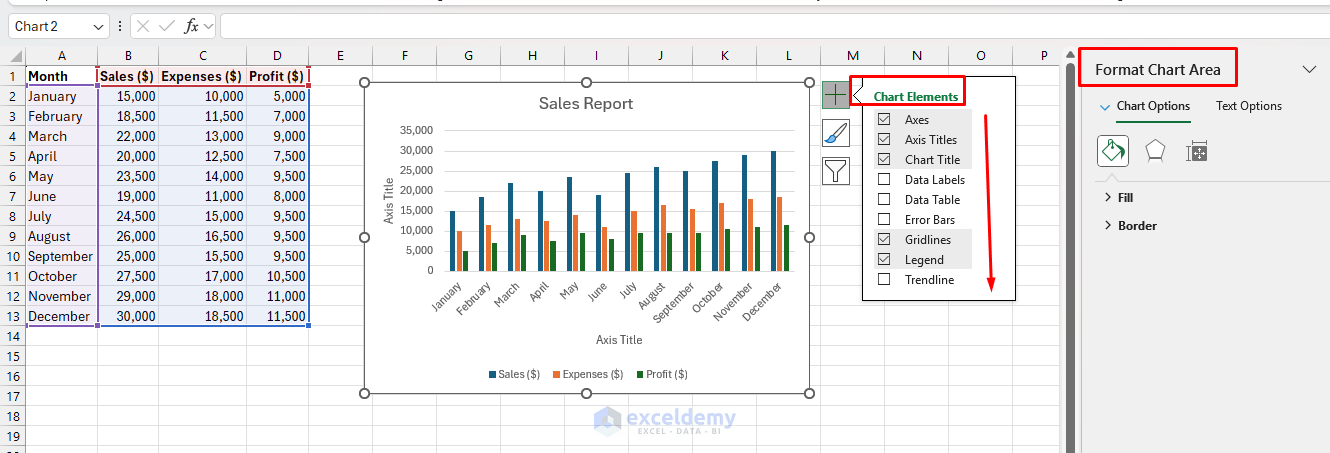Uncheck the Chart Title checkbox

[884, 159]
